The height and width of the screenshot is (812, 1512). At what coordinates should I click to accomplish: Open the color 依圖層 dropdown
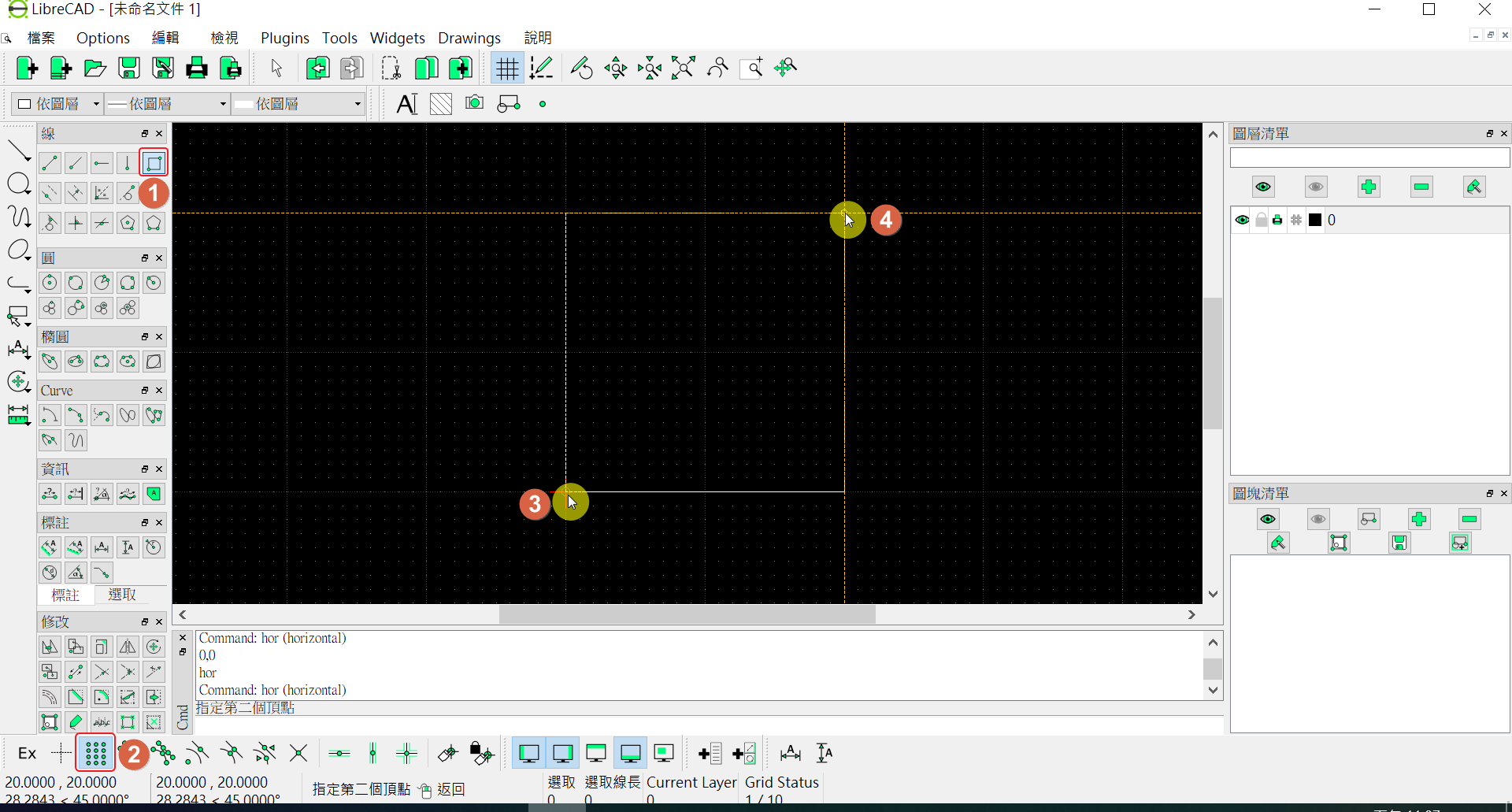[x=57, y=104]
